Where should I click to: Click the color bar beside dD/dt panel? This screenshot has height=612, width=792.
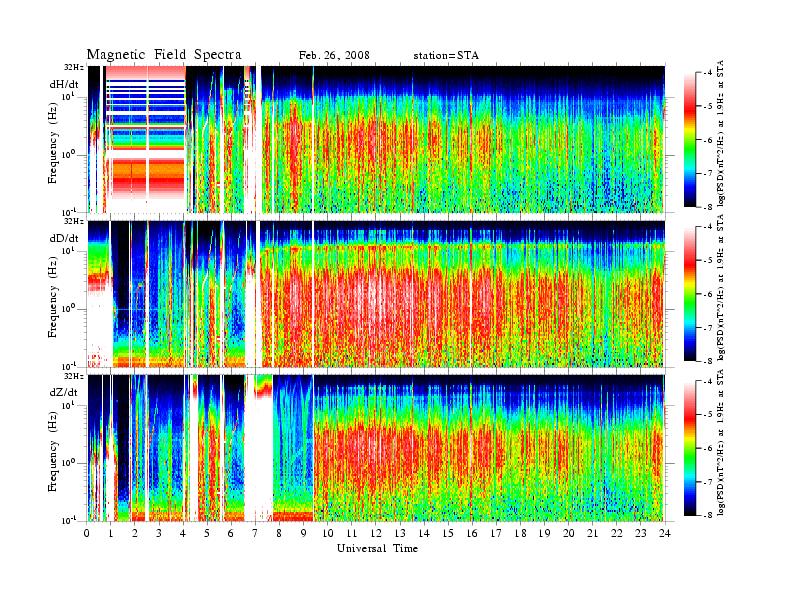click(690, 294)
